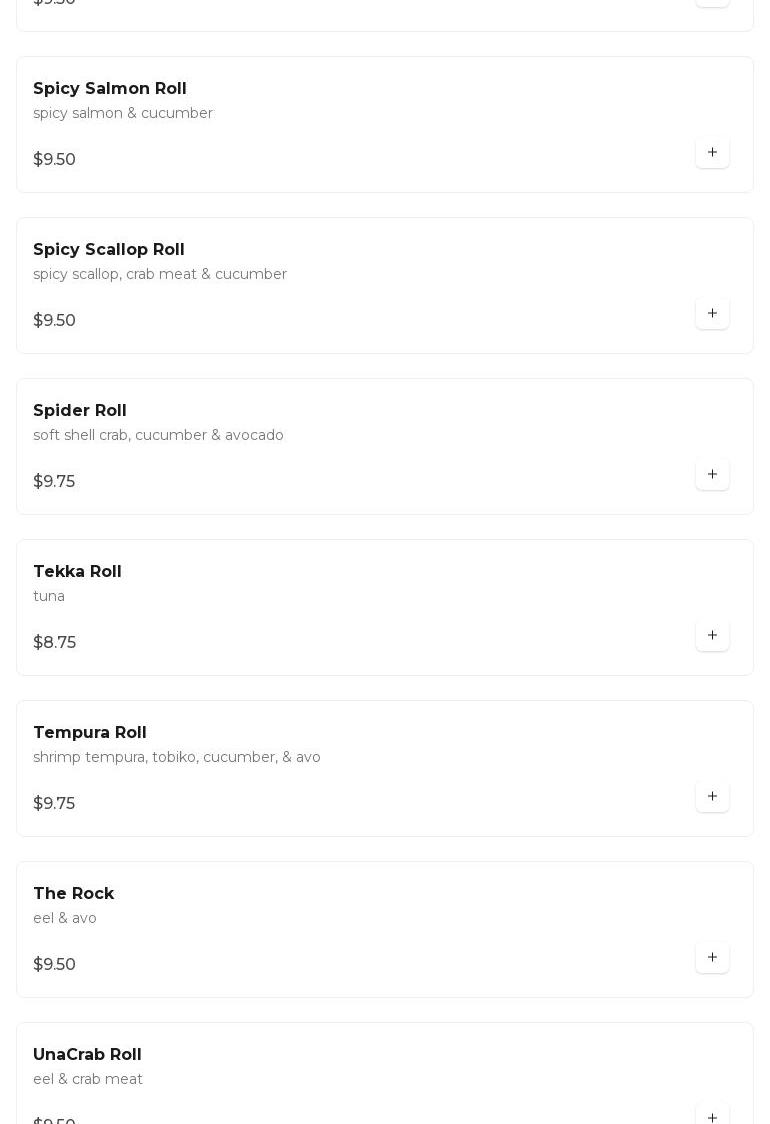Add Tekka Roll via its plus icon
Screen dimensions: 770x1124
pyautogui.click(x=712, y=636)
